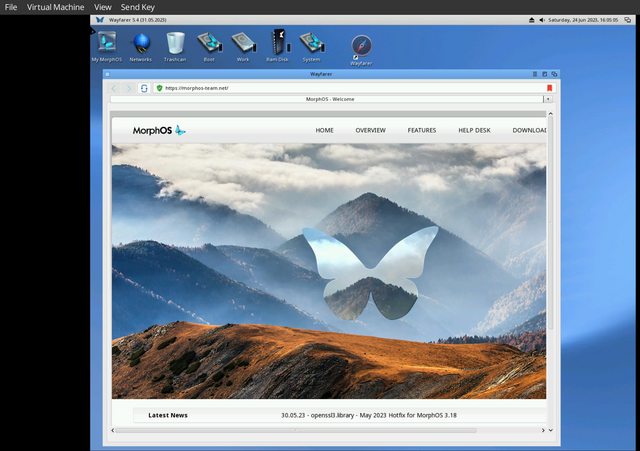Click the vertical scrollbar up arrow
Viewport: 640px width, 451px height.
point(550,113)
